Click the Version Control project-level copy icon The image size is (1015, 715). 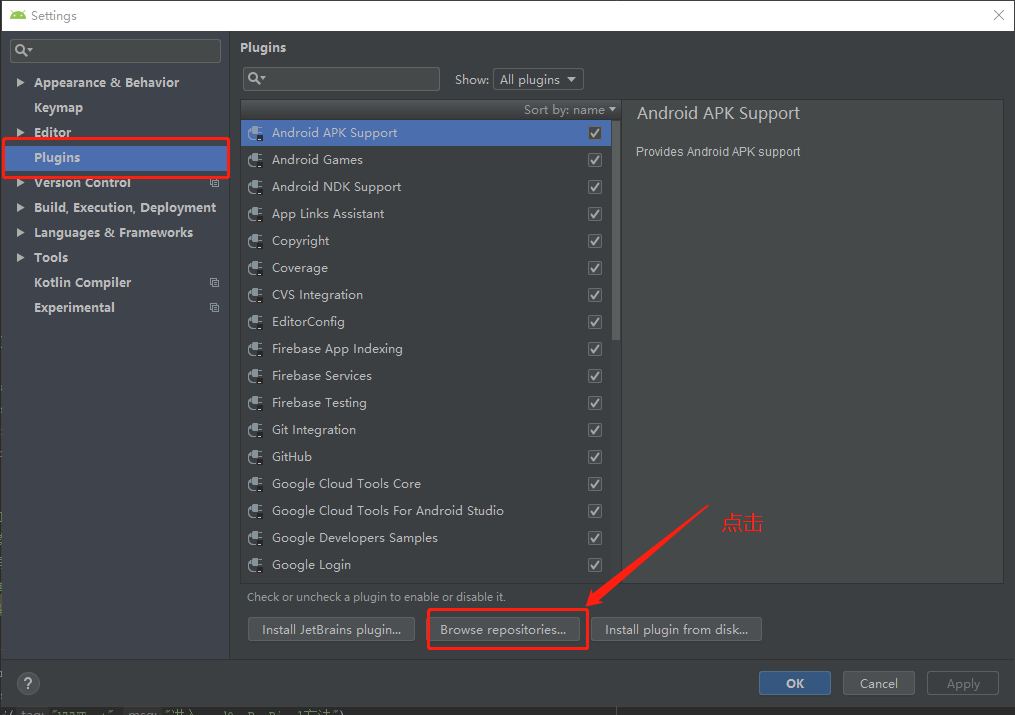coord(214,183)
